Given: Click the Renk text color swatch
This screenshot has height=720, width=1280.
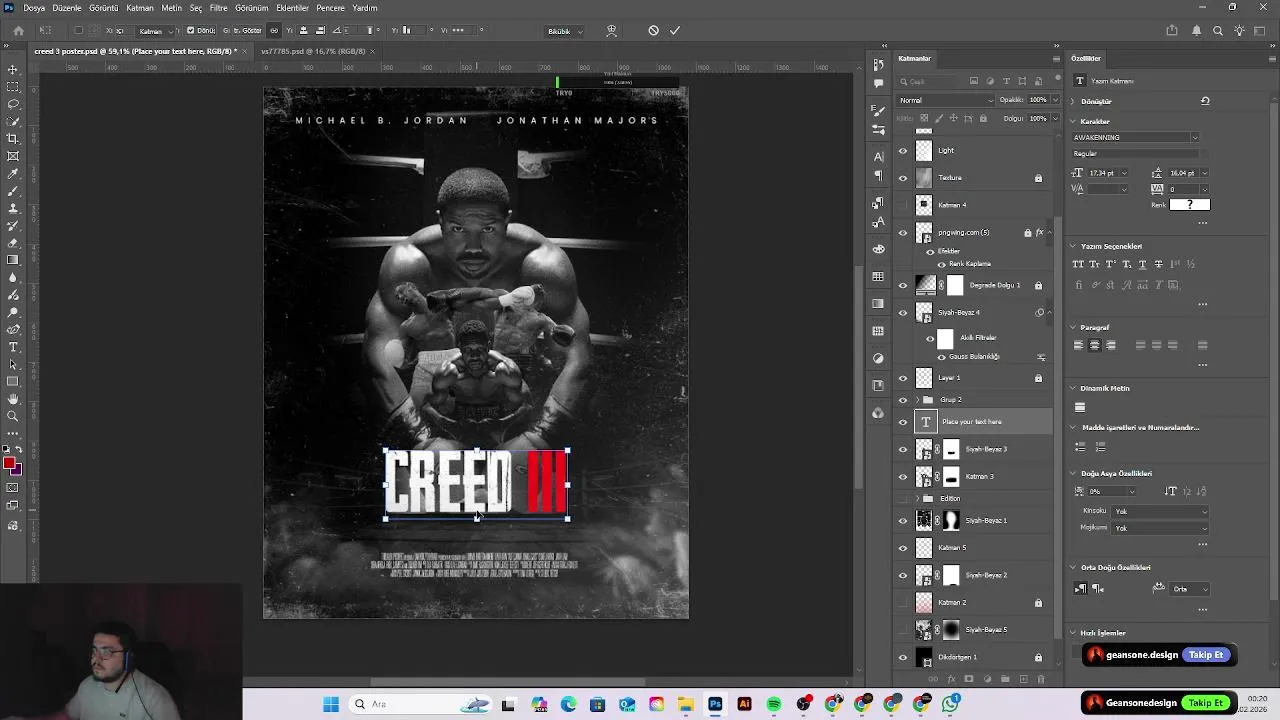Looking at the screenshot, I should (x=1190, y=204).
